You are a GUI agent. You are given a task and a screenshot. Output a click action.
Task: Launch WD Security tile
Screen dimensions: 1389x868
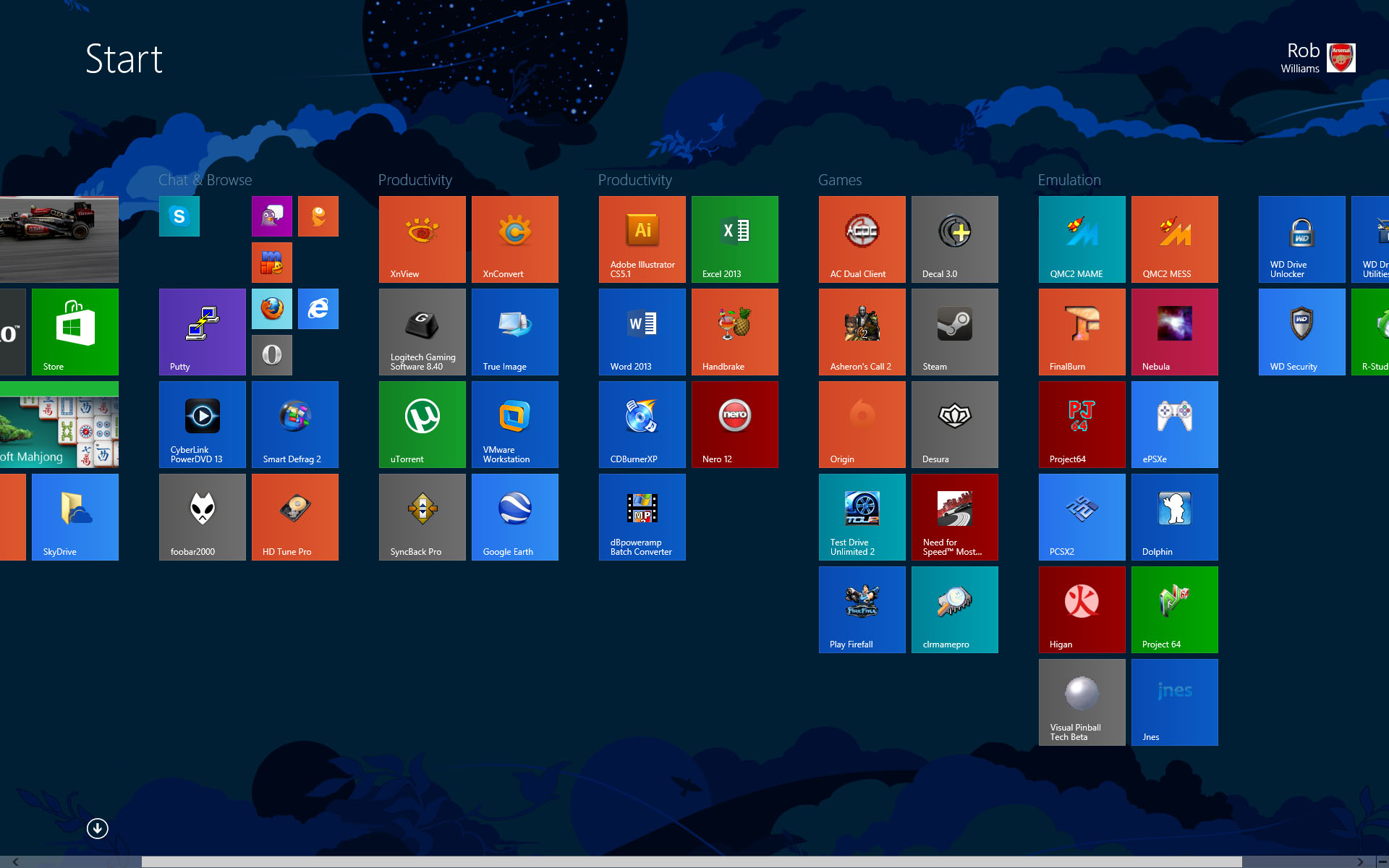(1302, 332)
